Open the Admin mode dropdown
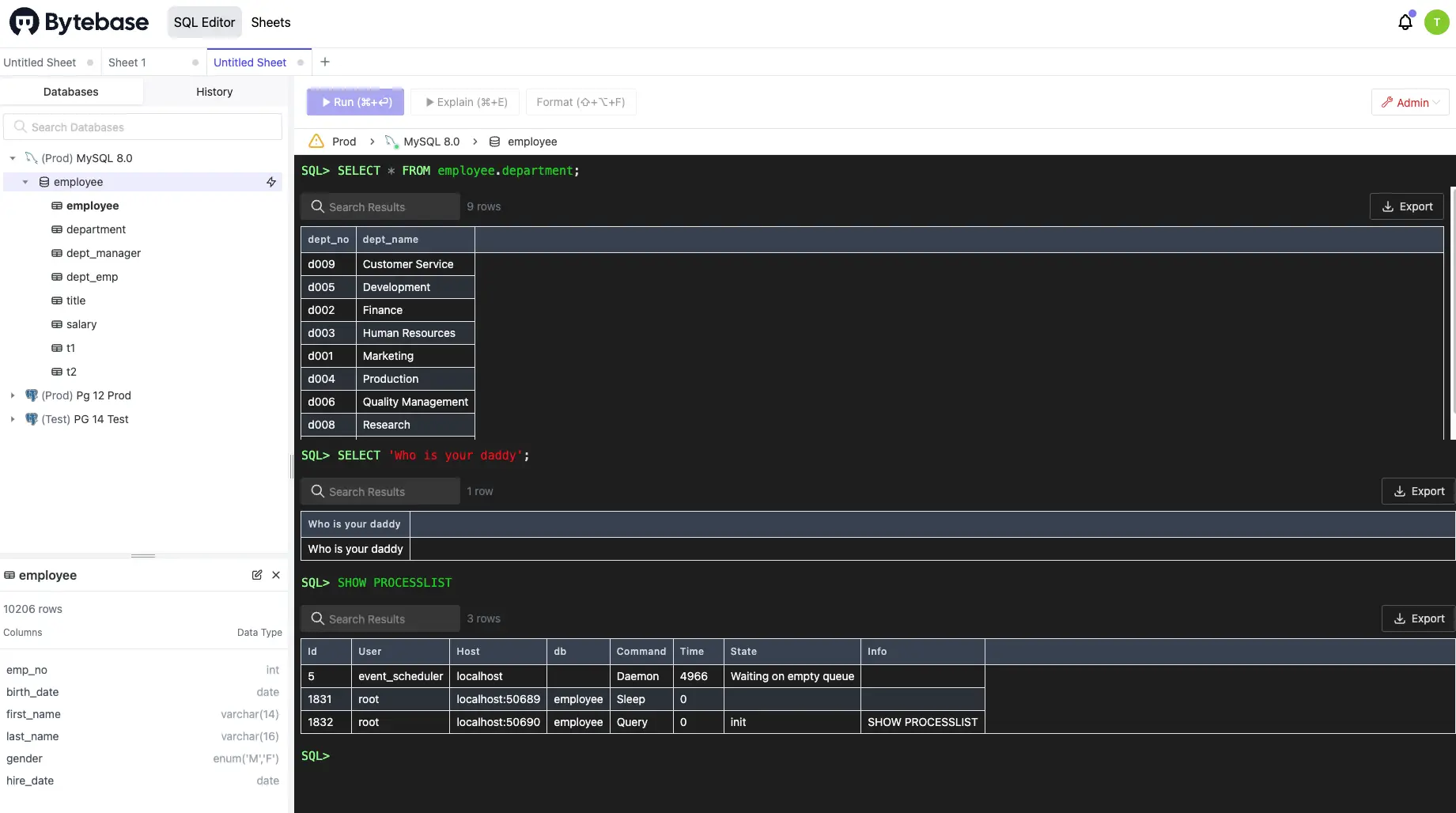The width and height of the screenshot is (1456, 813). [1410, 102]
